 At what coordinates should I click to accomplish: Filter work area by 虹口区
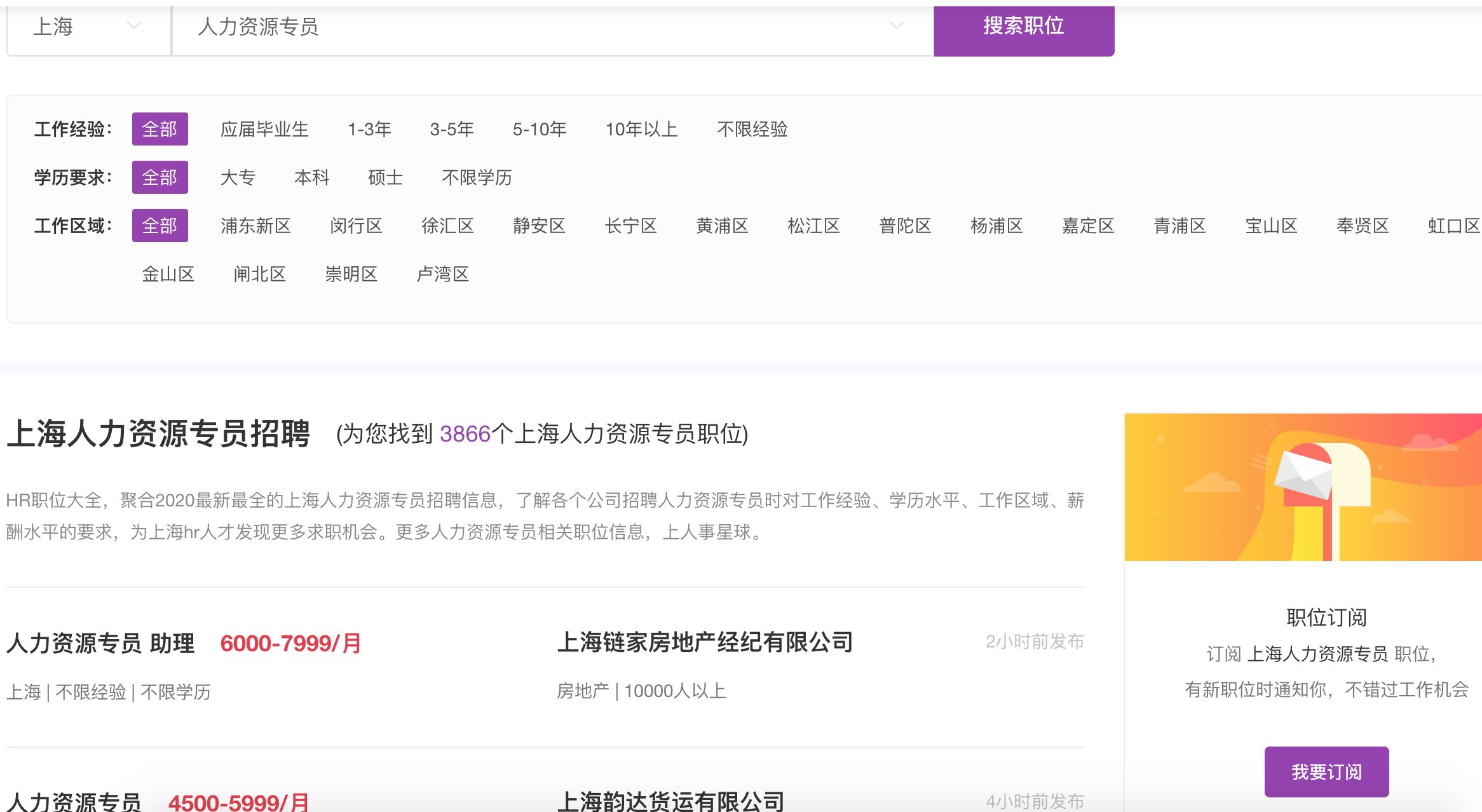[1454, 226]
